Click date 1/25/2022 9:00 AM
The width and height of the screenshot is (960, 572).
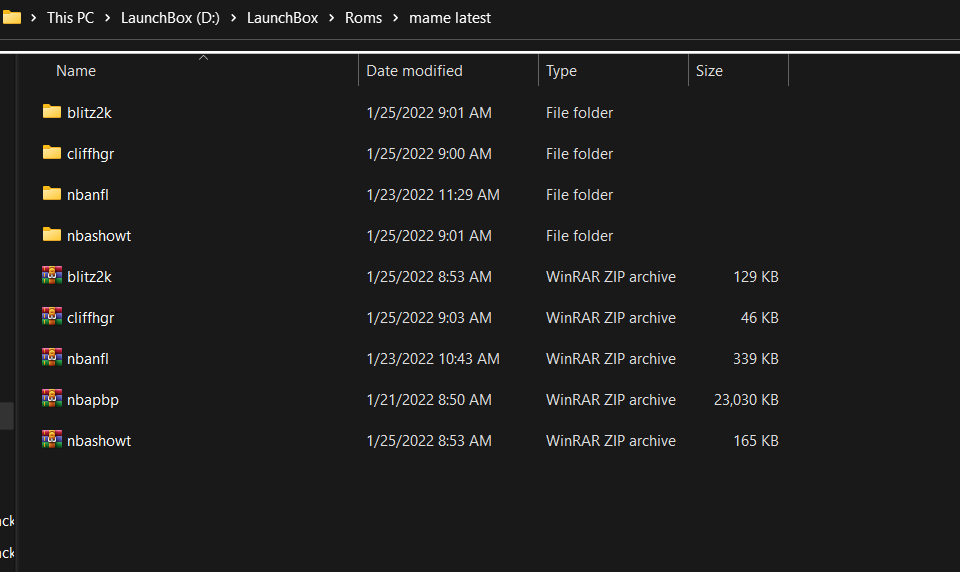[x=429, y=154]
